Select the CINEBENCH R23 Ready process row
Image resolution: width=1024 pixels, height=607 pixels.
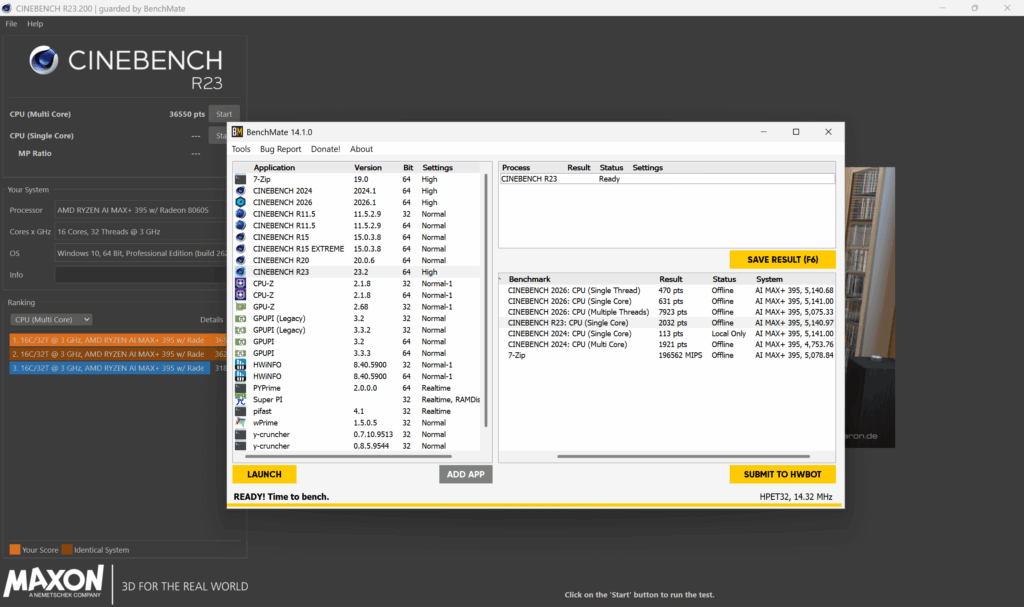[667, 179]
